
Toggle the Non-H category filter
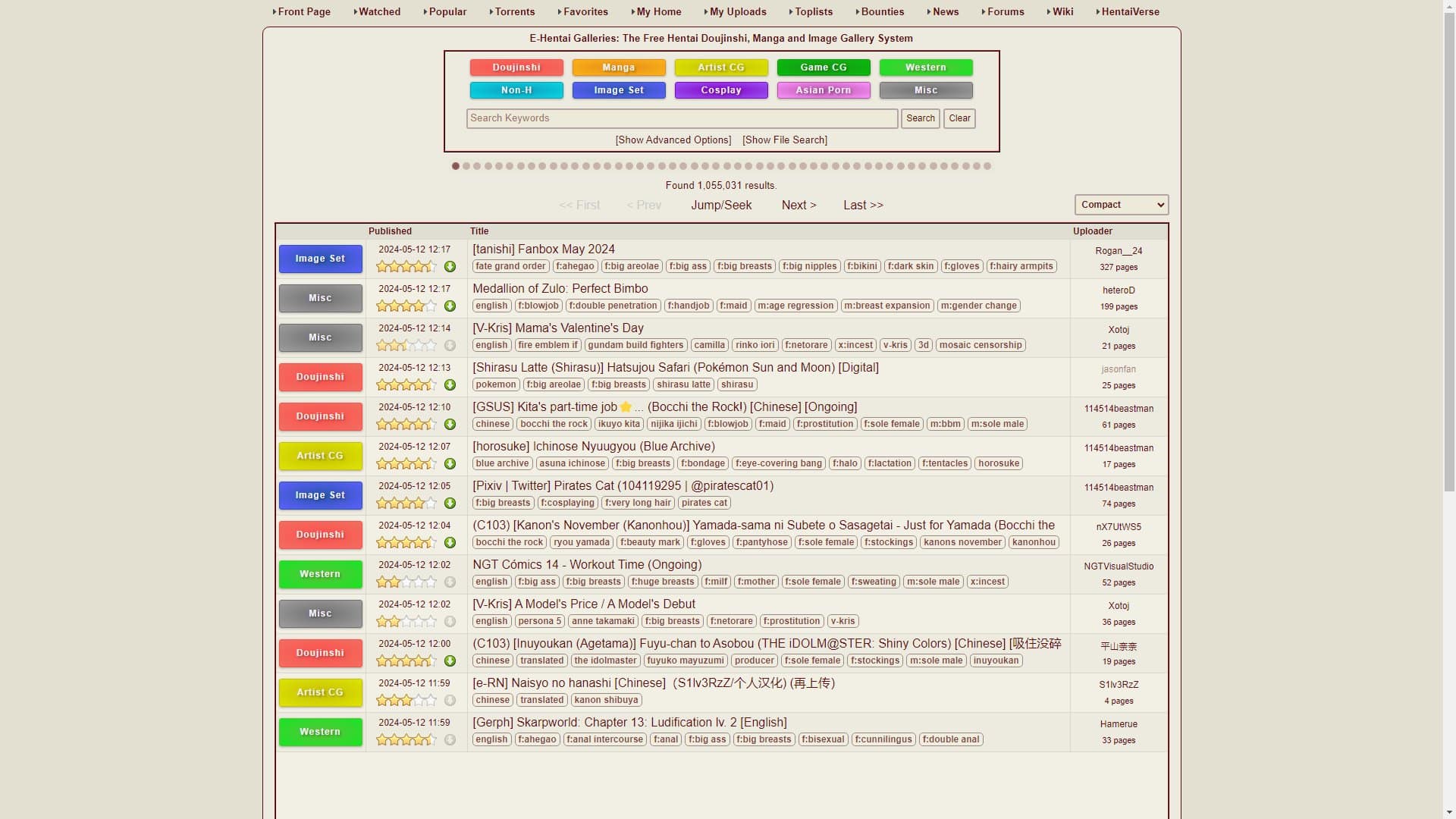point(516,90)
